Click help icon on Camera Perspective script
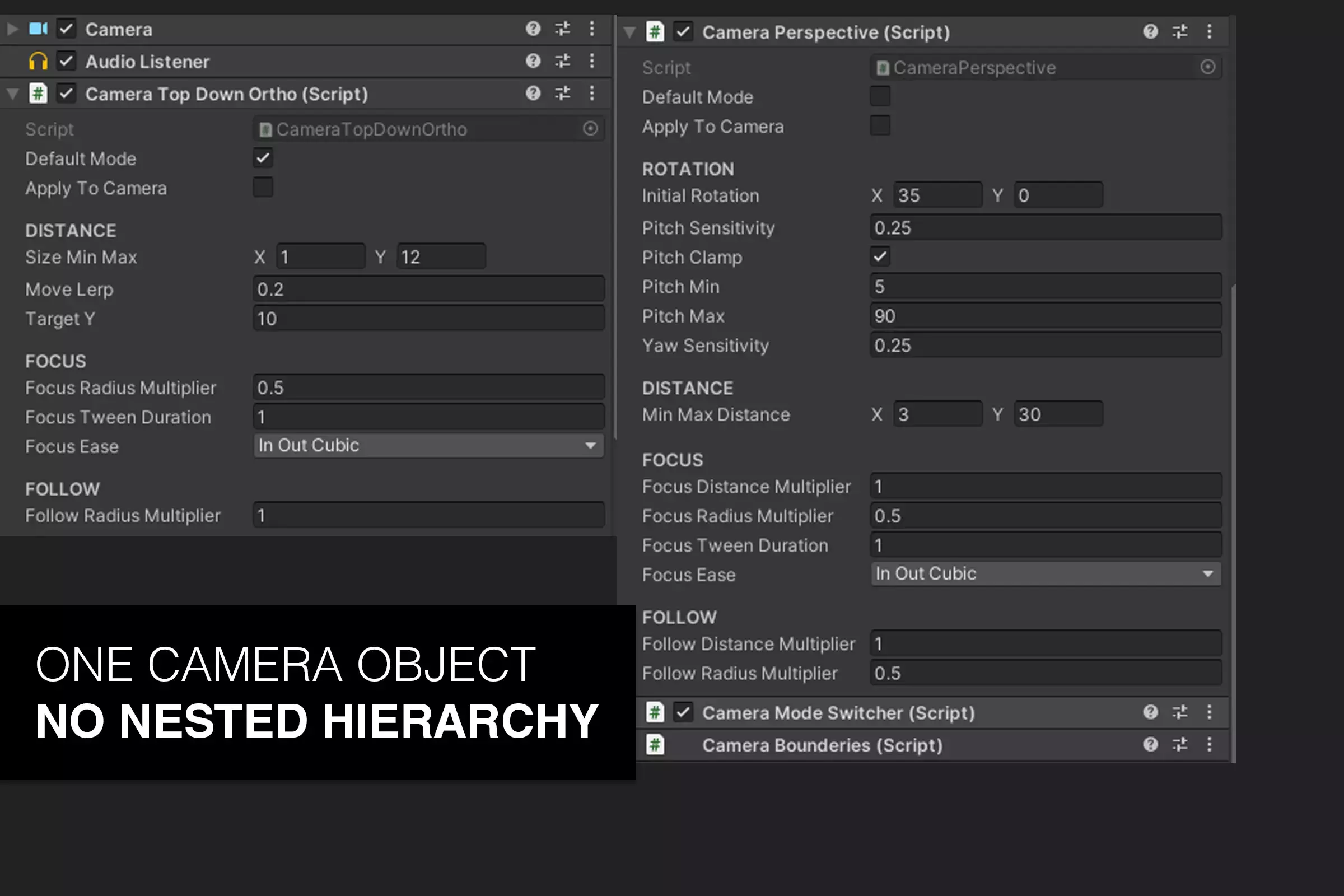The width and height of the screenshot is (1344, 896). 1150,31
